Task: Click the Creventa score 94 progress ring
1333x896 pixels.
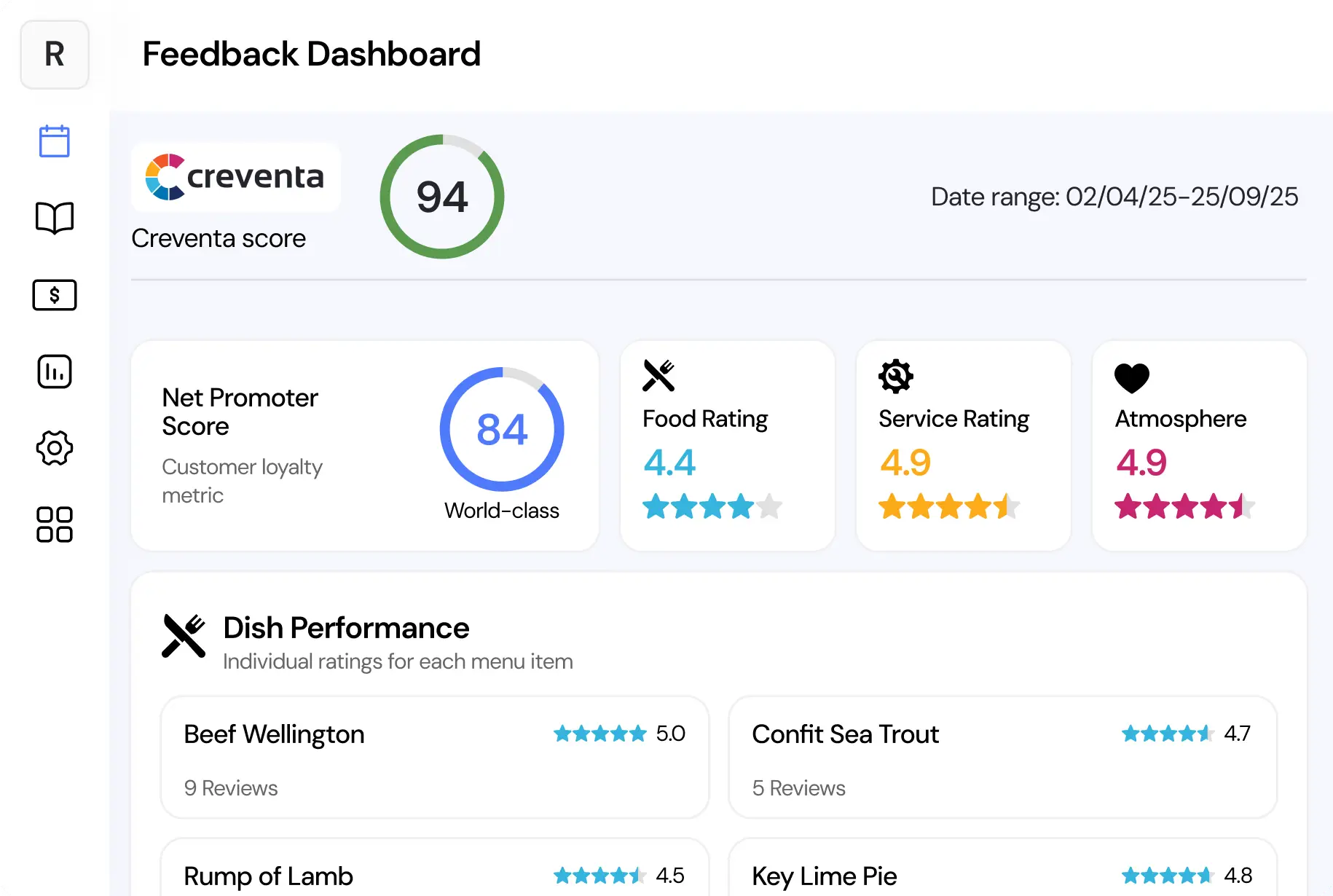Action: click(x=442, y=197)
